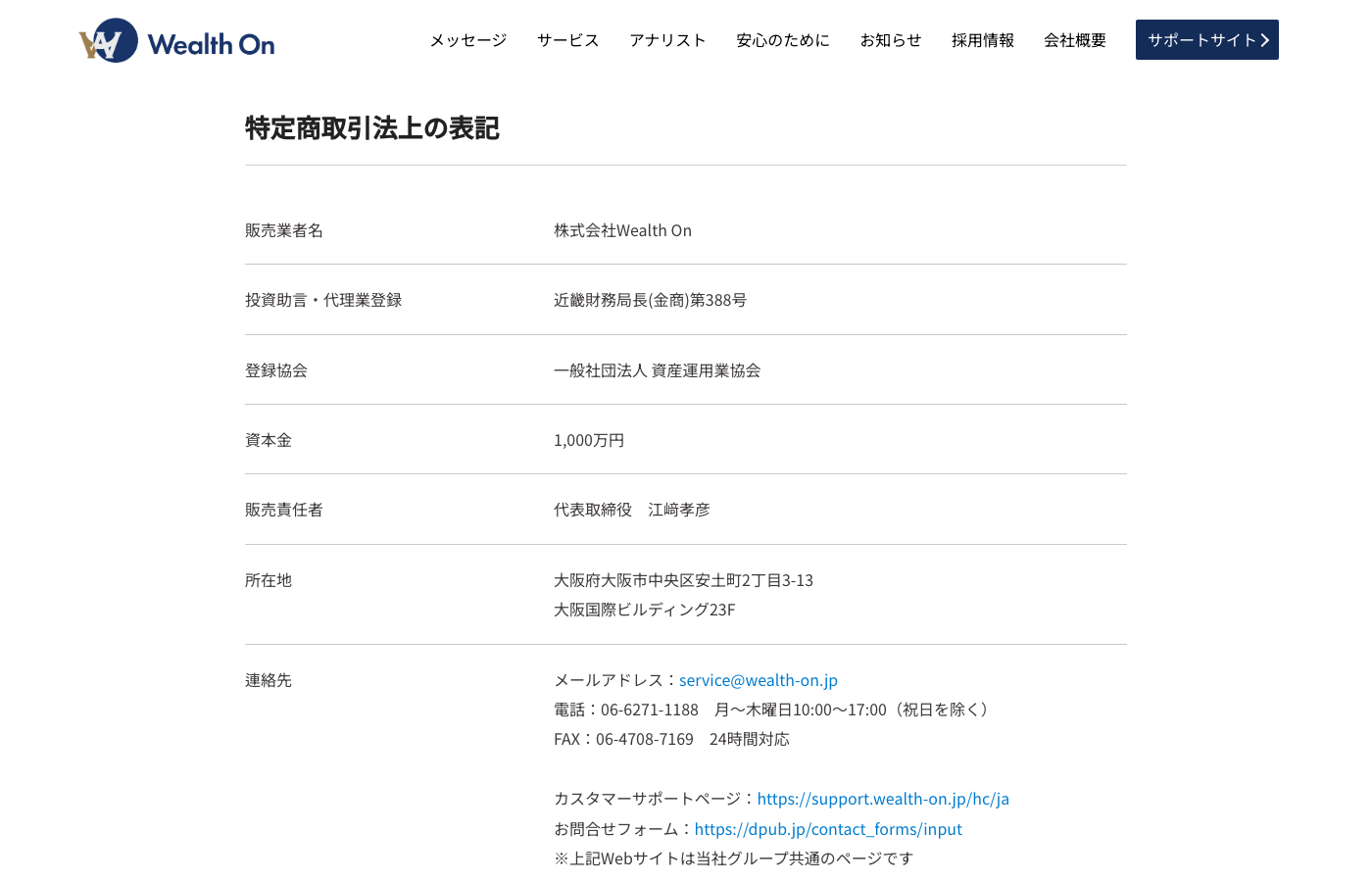The height and width of the screenshot is (882, 1372).
Task: Open the お知らせ page
Action: [x=891, y=40]
